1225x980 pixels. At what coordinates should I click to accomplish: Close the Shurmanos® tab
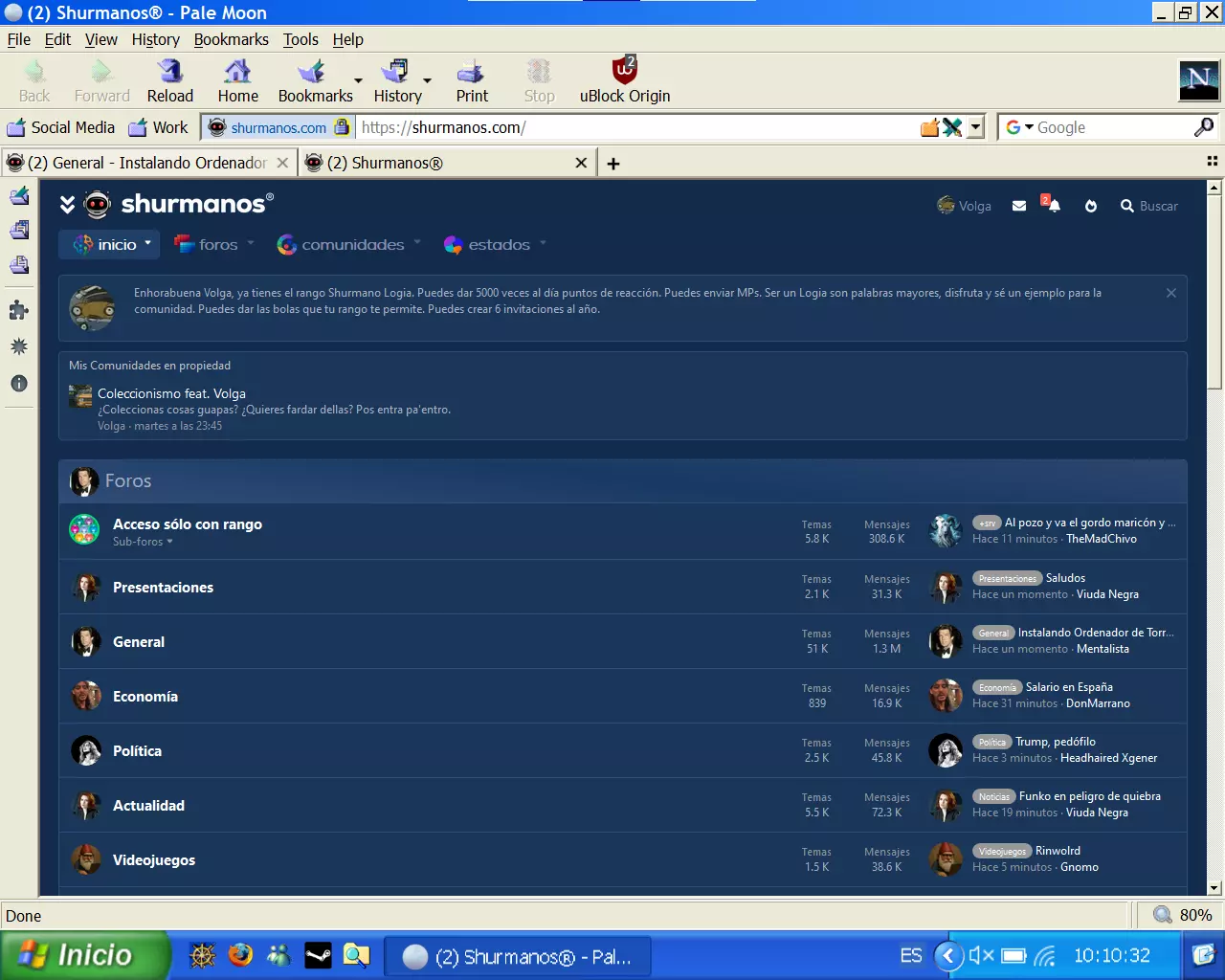click(581, 163)
